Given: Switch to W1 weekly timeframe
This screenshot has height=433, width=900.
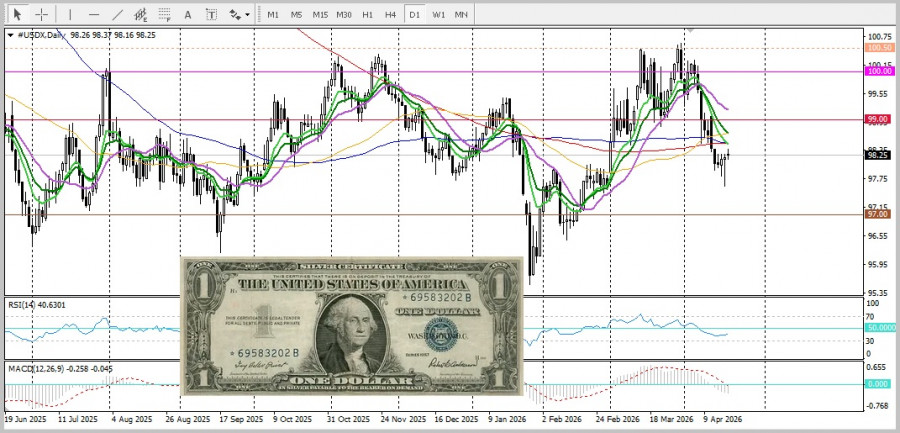Looking at the screenshot, I should point(439,14).
